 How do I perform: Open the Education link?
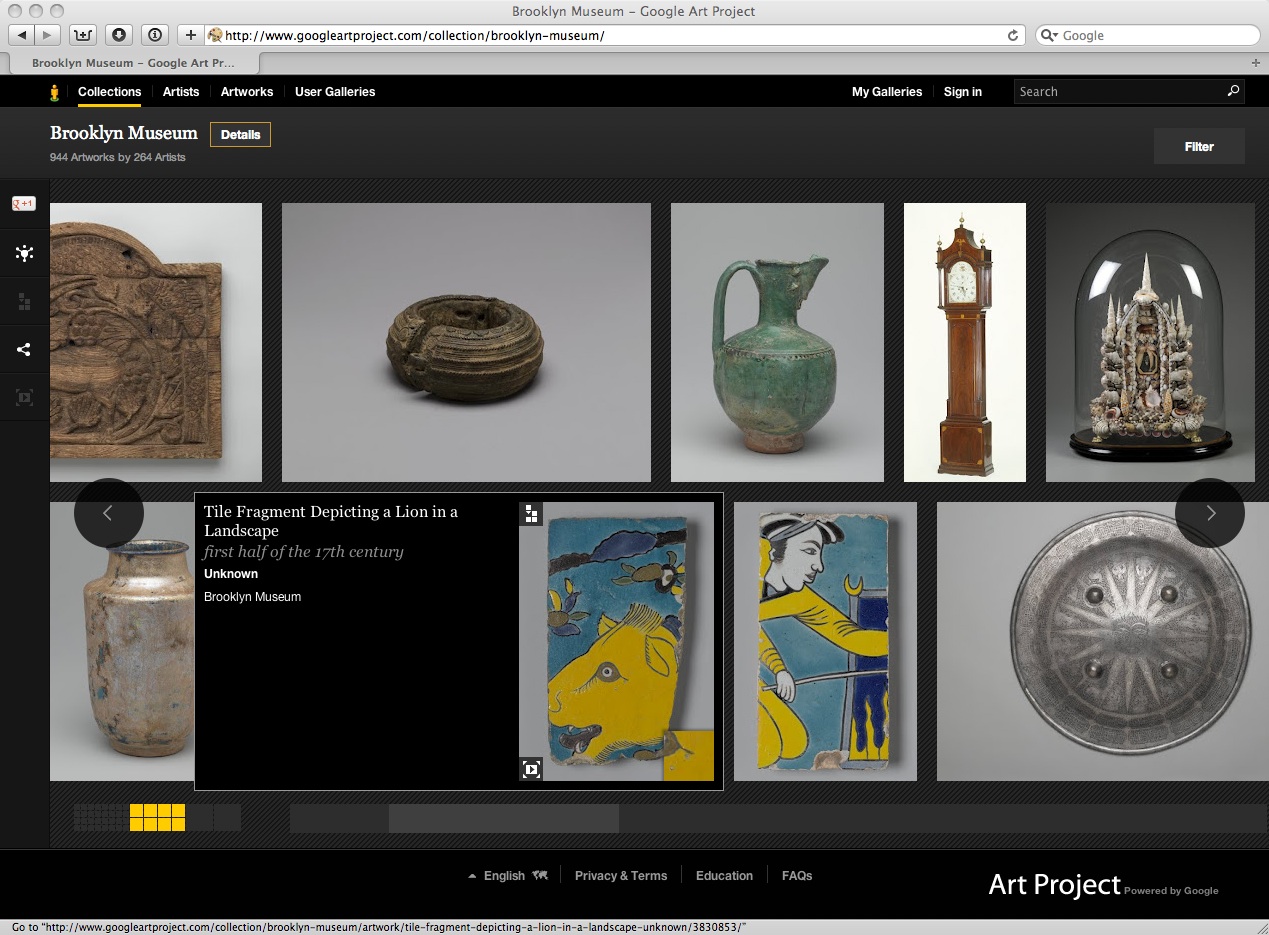coord(724,875)
